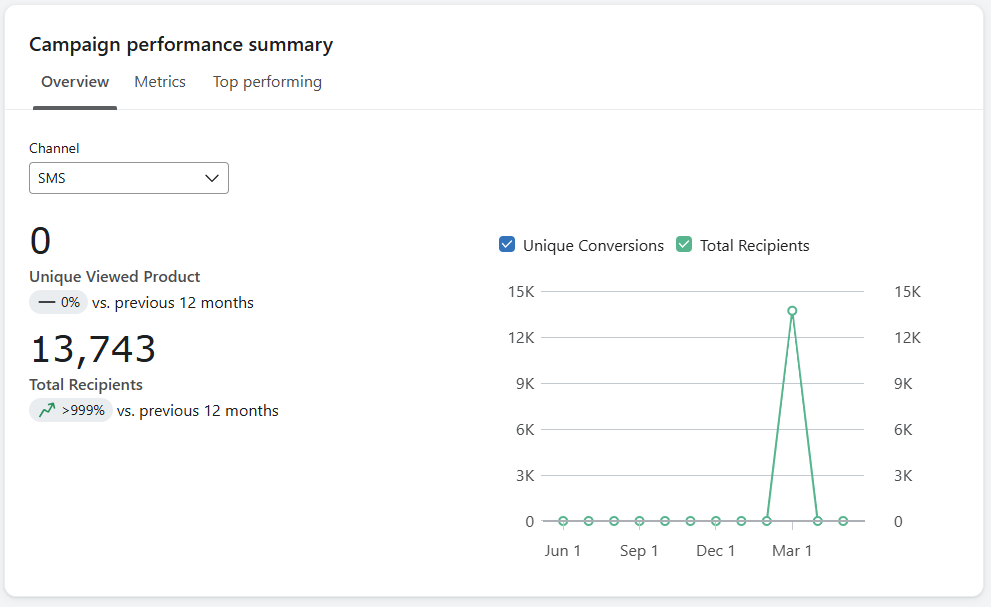This screenshot has height=607, width=991.
Task: Click the Mar 1 axis label
Action: click(792, 551)
